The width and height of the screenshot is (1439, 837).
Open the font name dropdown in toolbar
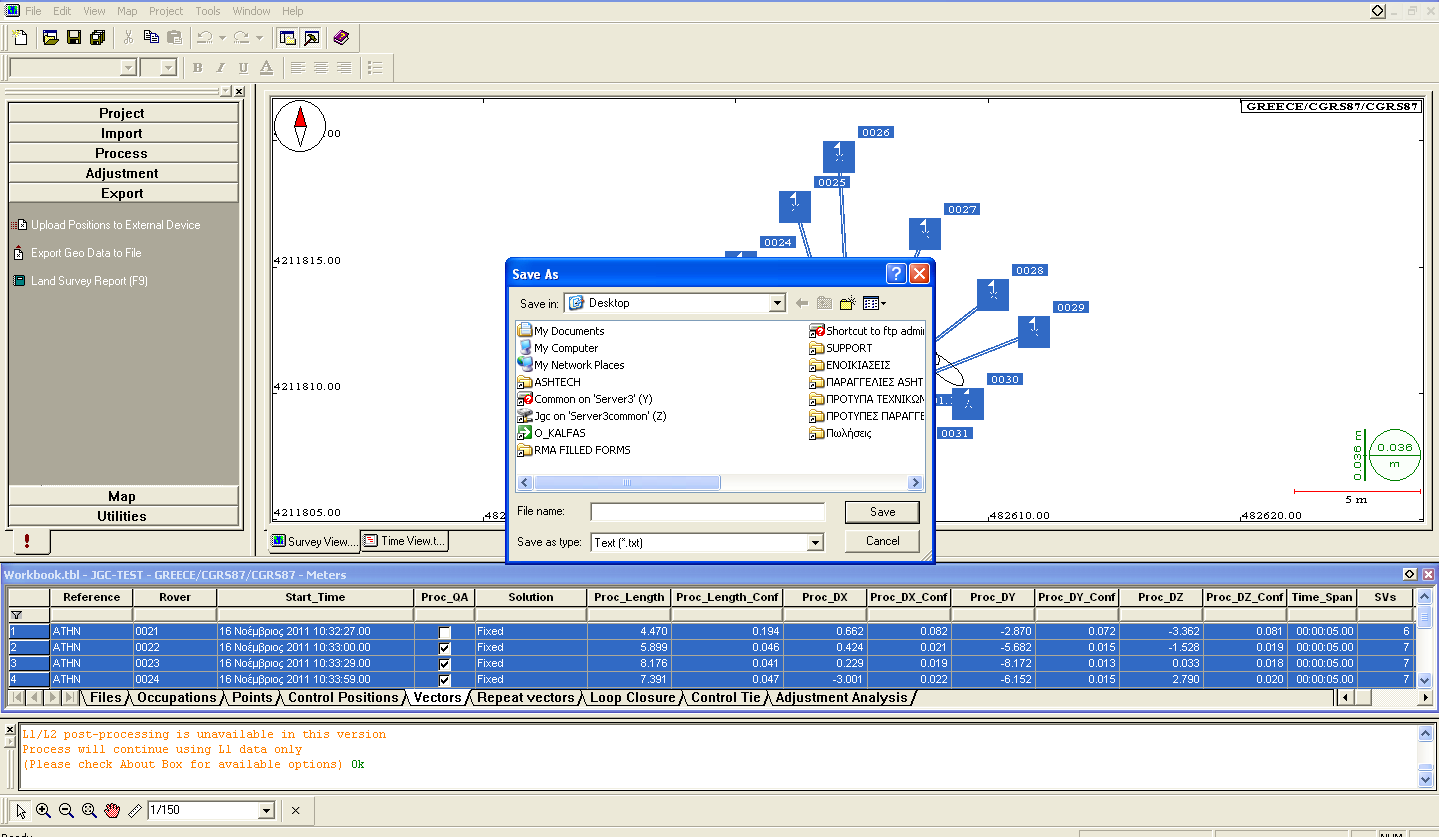pos(128,68)
